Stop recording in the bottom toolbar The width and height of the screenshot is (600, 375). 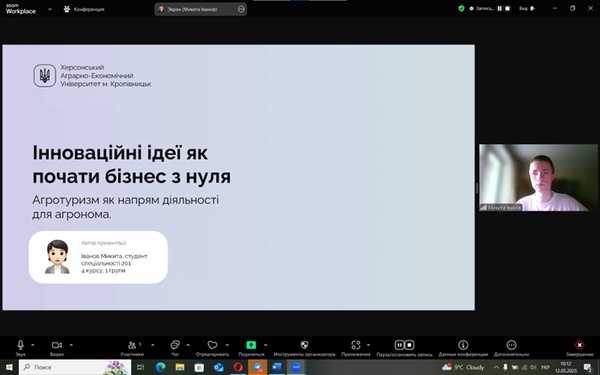click(409, 345)
